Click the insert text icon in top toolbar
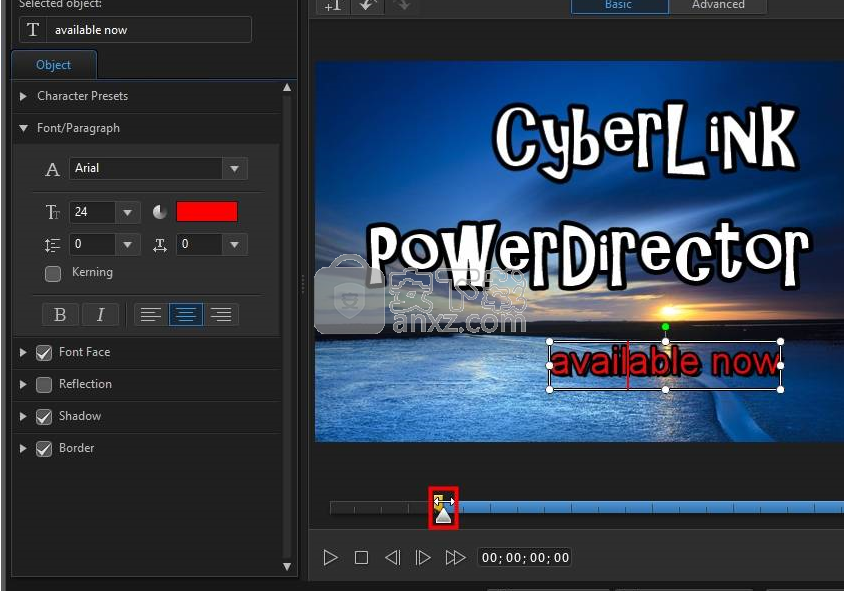This screenshot has height=591, width=844. click(333, 5)
